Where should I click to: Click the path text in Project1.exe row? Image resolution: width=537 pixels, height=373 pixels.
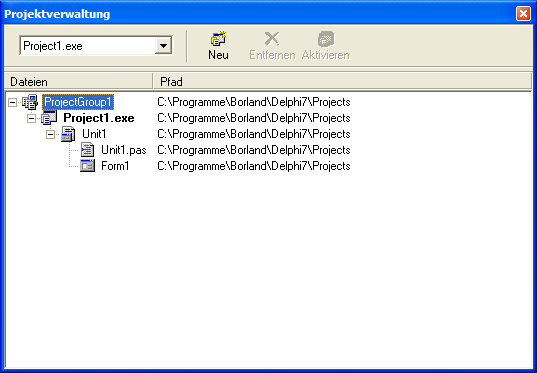coord(254,118)
